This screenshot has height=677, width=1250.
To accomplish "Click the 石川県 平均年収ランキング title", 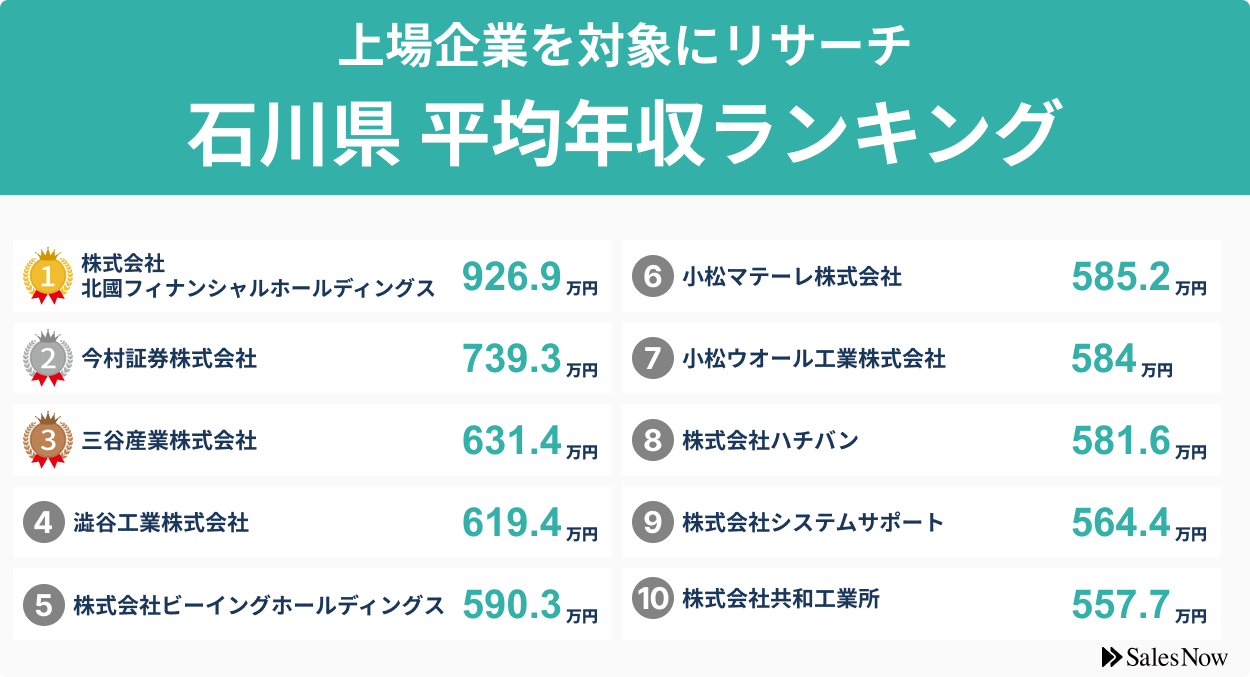I will (622, 134).
